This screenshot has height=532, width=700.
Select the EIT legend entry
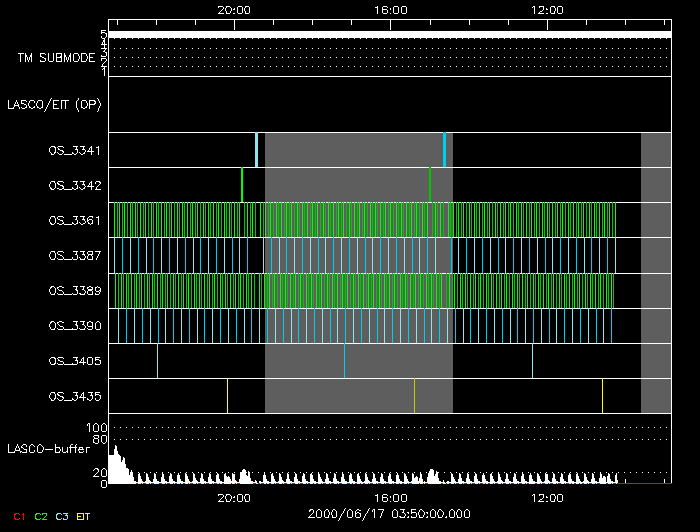coord(84,516)
